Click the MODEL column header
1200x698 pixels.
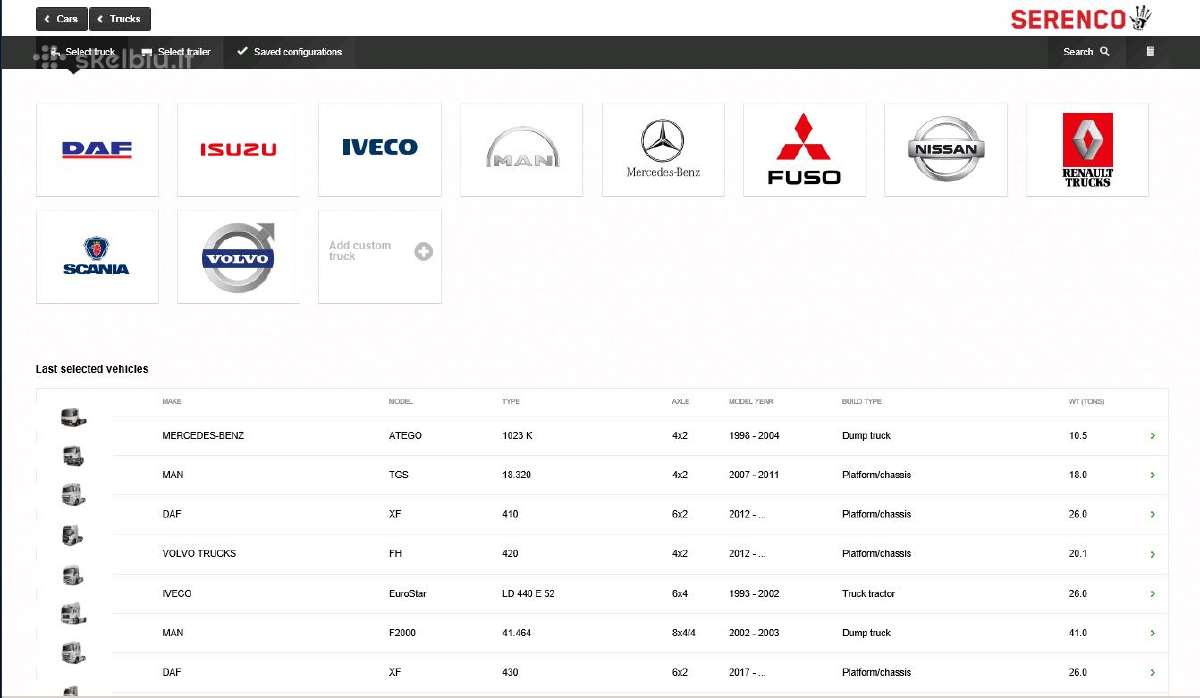click(400, 402)
